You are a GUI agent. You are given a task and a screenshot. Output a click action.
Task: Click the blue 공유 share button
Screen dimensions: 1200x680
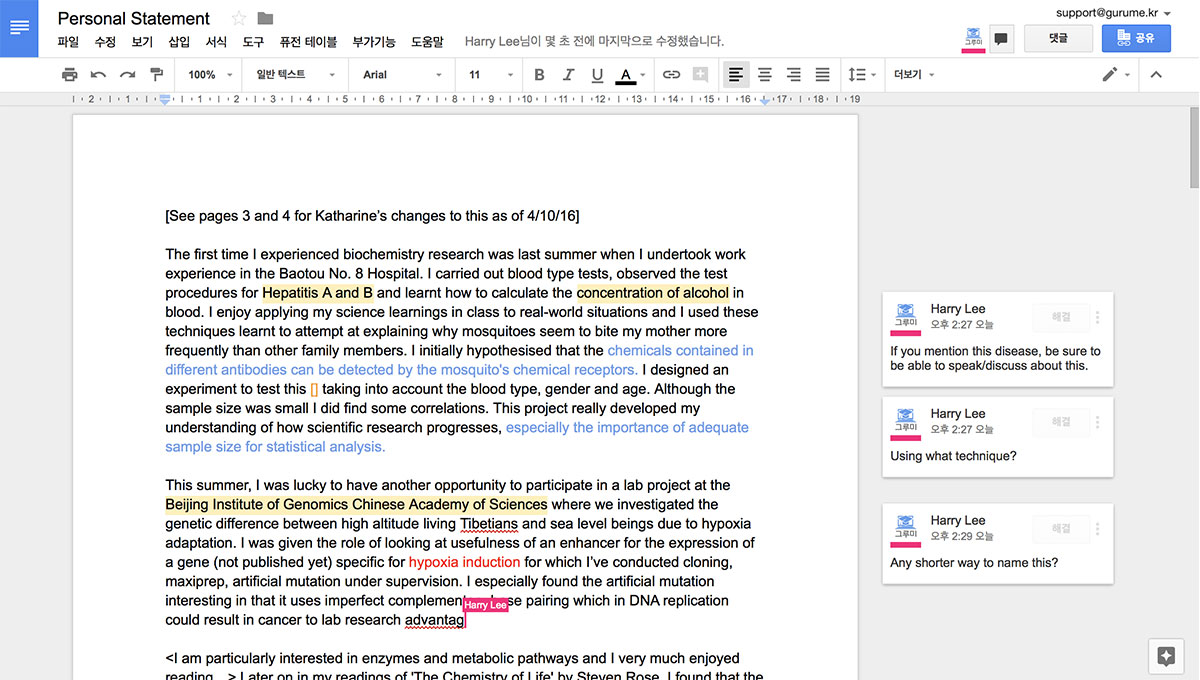pyautogui.click(x=1136, y=38)
